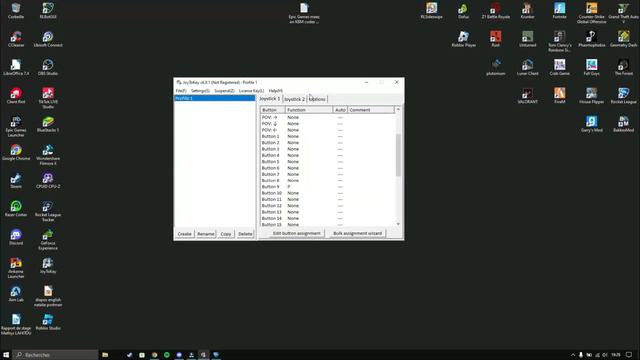Click Edit button assignment
640x360 pixels.
[x=296, y=233]
